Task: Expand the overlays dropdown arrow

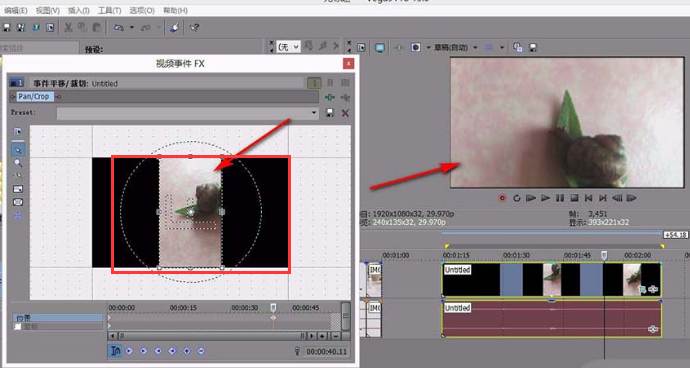Action: (502, 47)
